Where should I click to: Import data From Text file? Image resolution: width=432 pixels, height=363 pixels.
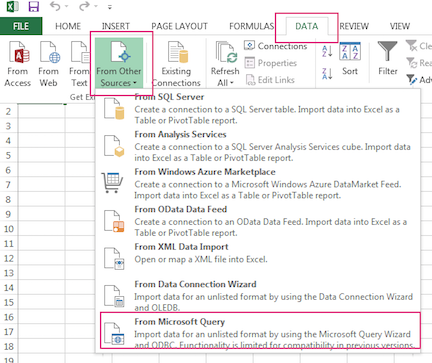pos(79,64)
